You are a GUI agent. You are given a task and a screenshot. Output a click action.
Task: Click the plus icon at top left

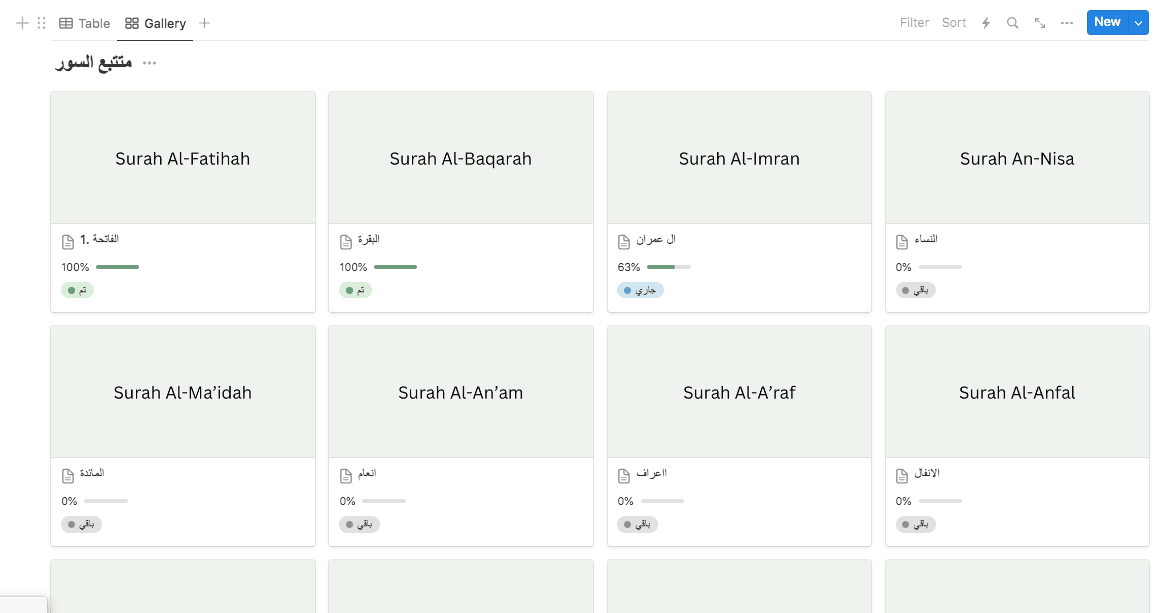coord(20,22)
